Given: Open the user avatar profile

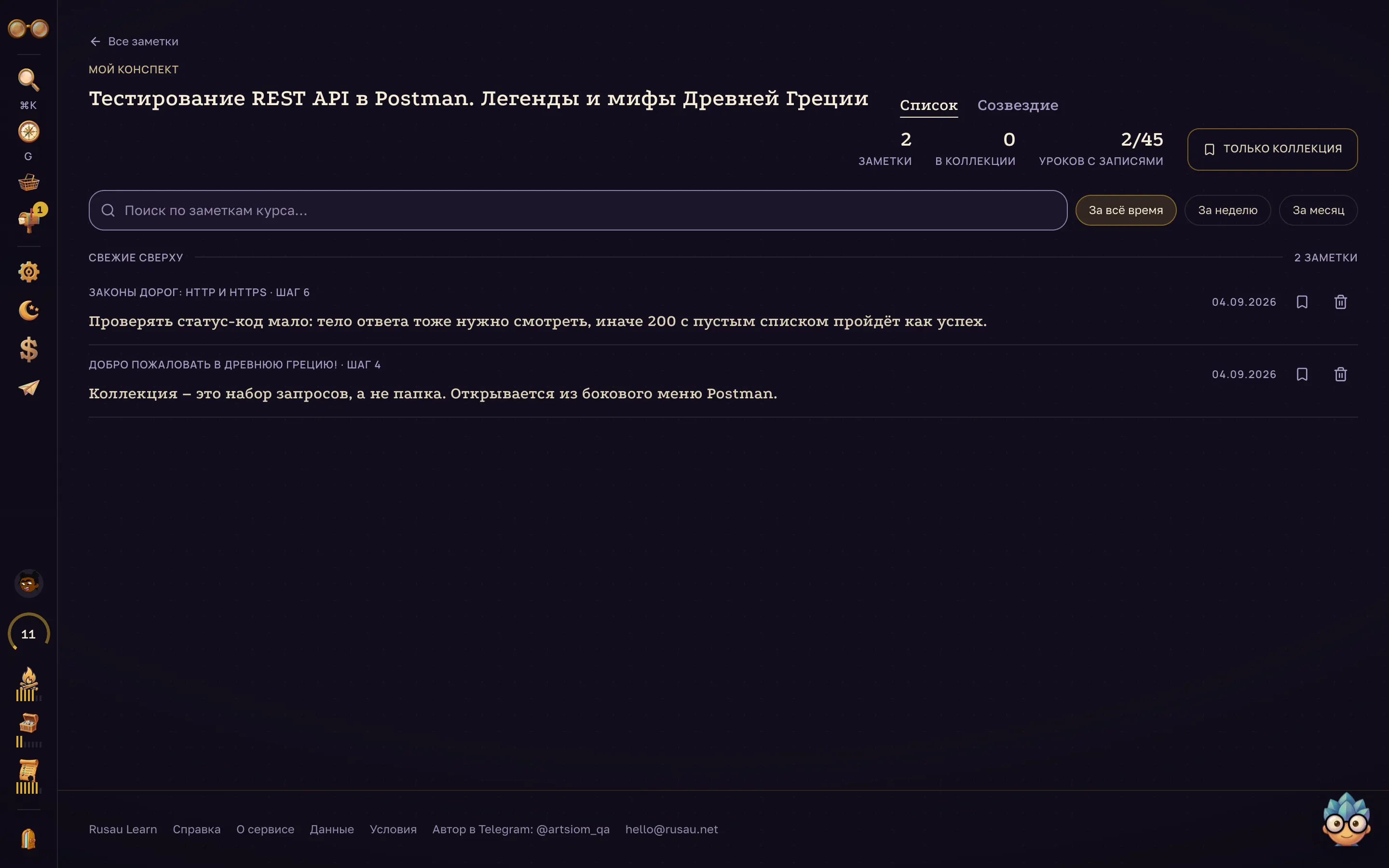Looking at the screenshot, I should 28,583.
